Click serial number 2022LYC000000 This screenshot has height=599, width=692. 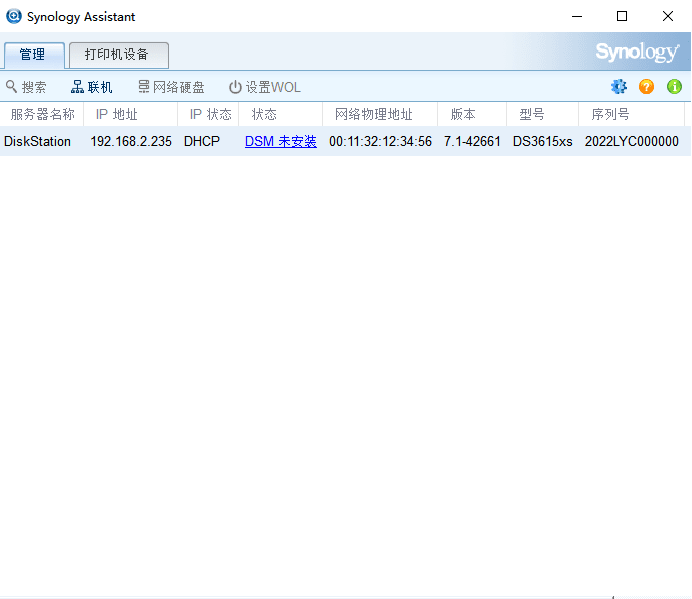632,141
